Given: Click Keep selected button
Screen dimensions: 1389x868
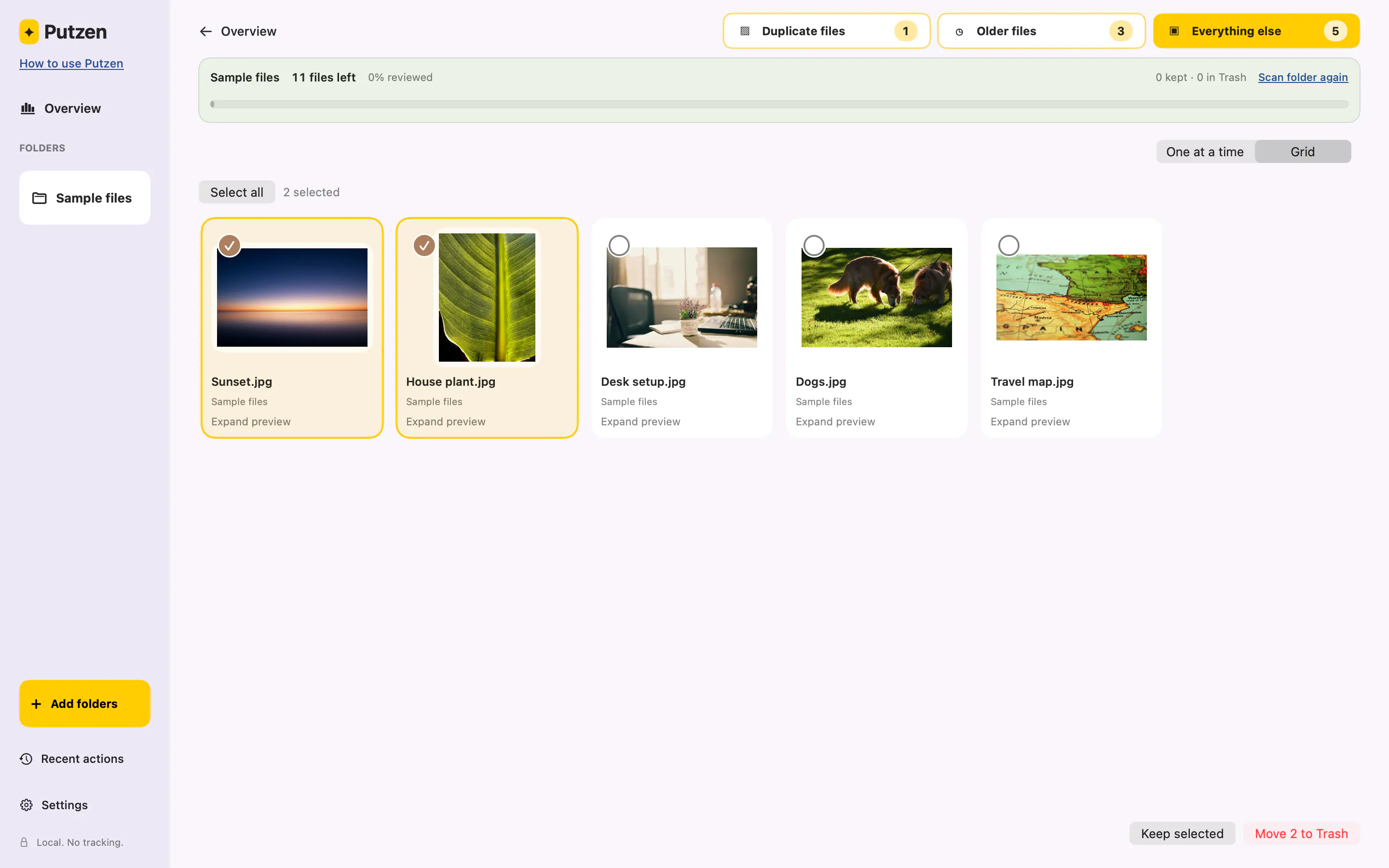Looking at the screenshot, I should pos(1183,834).
